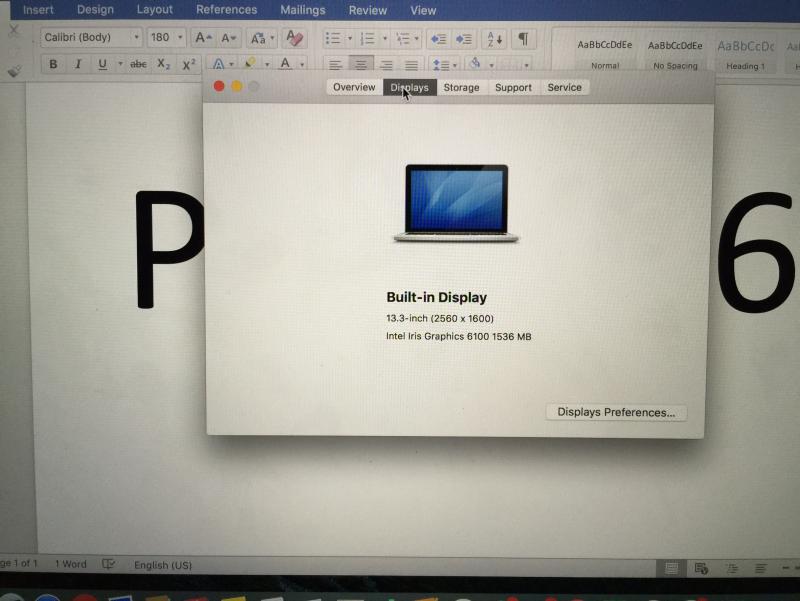Apply a multilevel list
The image size is (800, 601).
403,39
